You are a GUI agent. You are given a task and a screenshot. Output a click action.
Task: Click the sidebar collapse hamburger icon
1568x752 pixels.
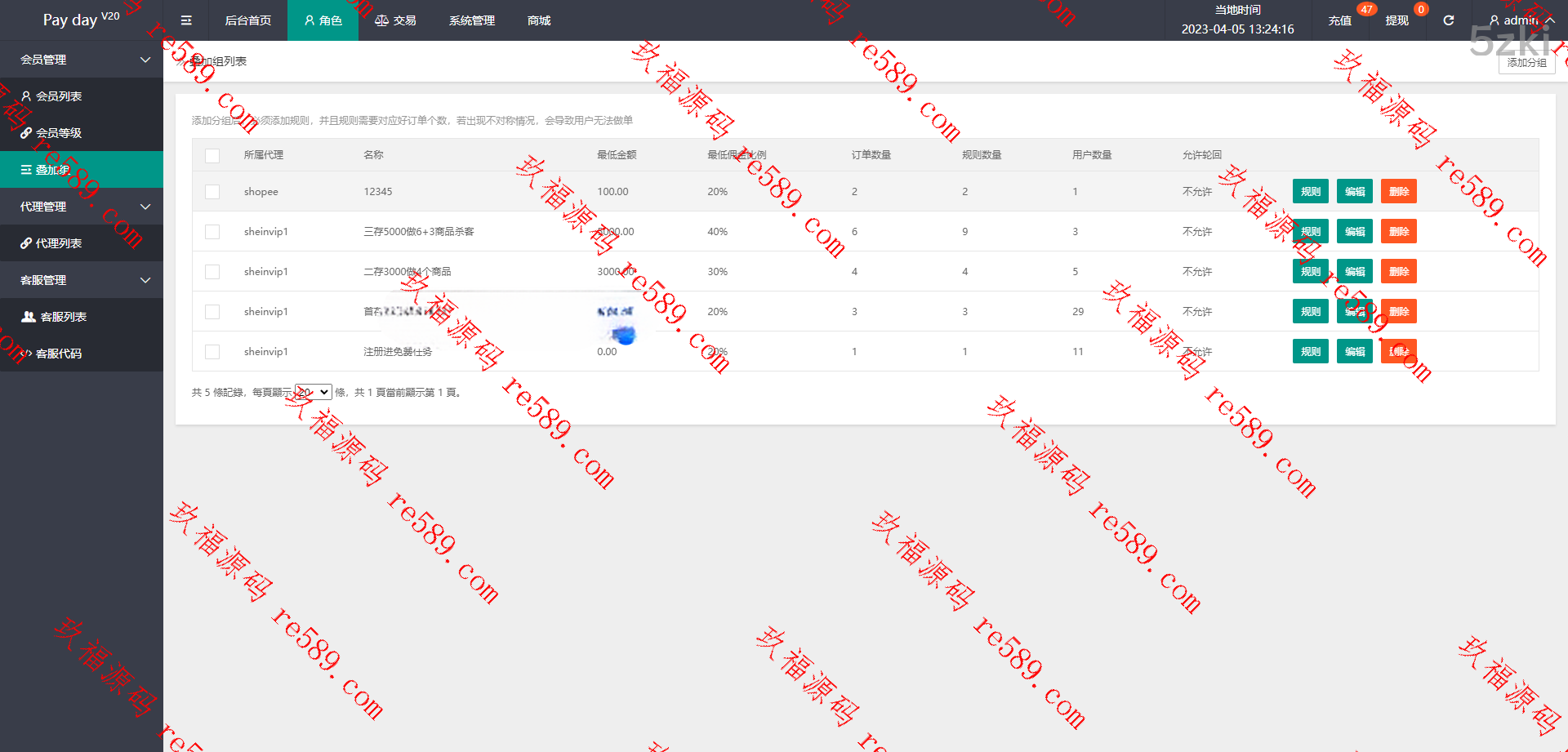[186, 20]
